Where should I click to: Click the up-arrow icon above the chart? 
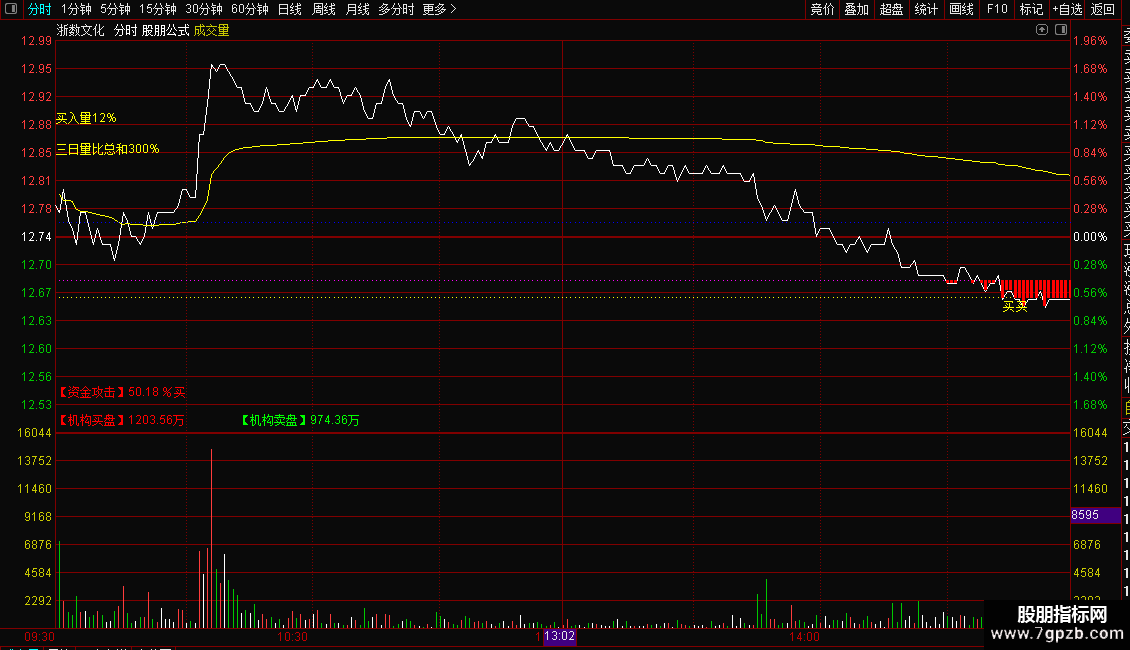coord(1041,30)
